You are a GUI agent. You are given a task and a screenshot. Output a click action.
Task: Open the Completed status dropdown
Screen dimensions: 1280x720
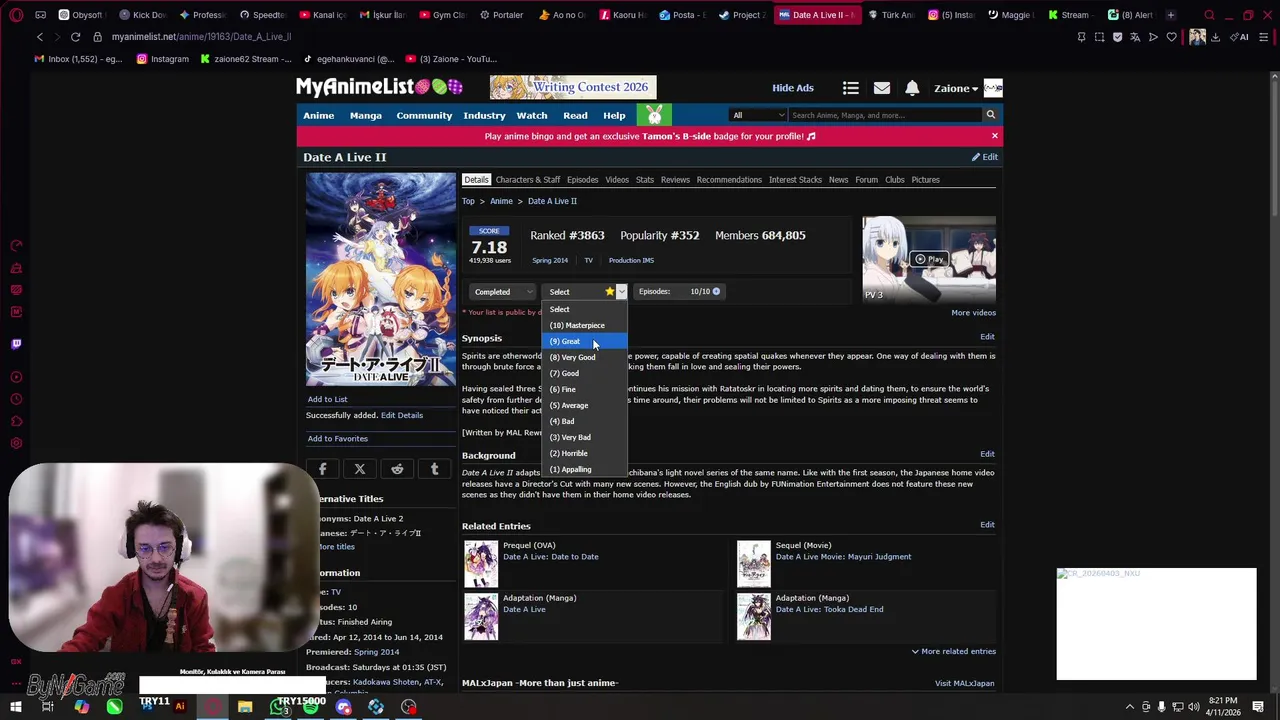504,292
